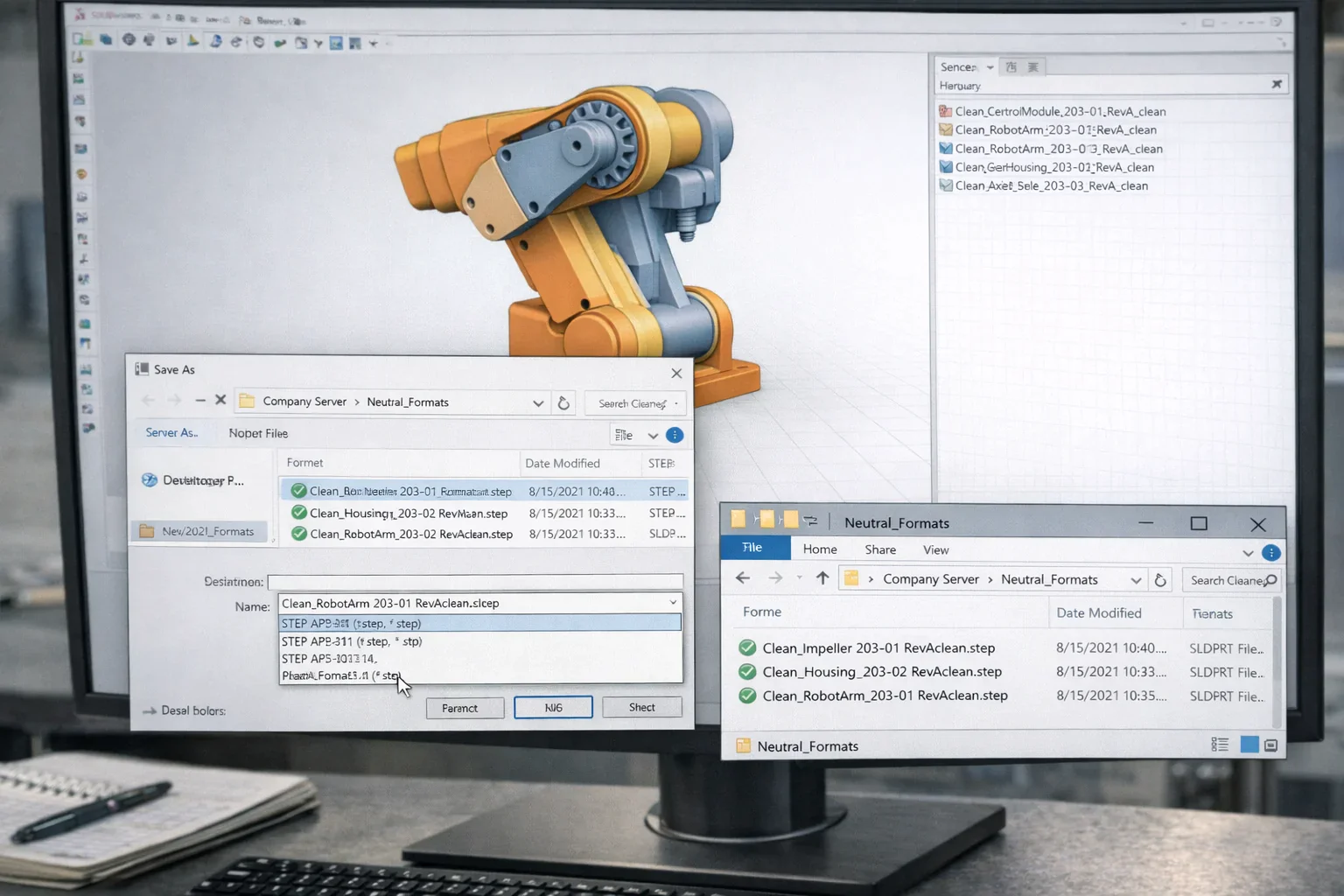This screenshot has height=896, width=1344.
Task: Click the refresh icon in Save As address bar
Action: pos(564,402)
